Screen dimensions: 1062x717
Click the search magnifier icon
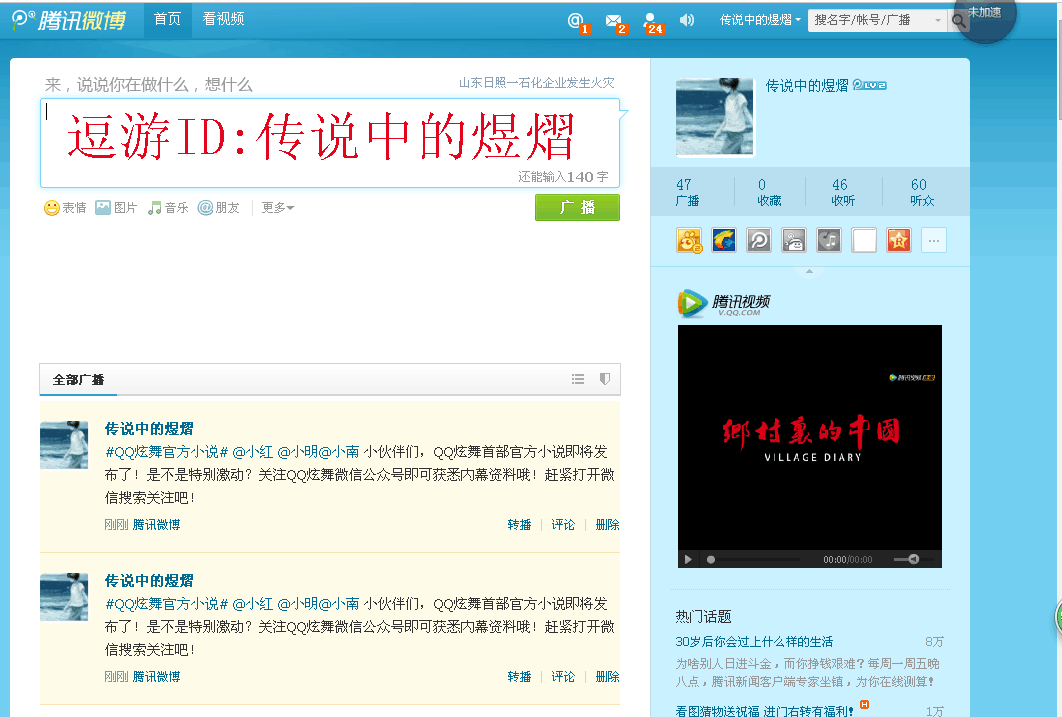click(958, 21)
